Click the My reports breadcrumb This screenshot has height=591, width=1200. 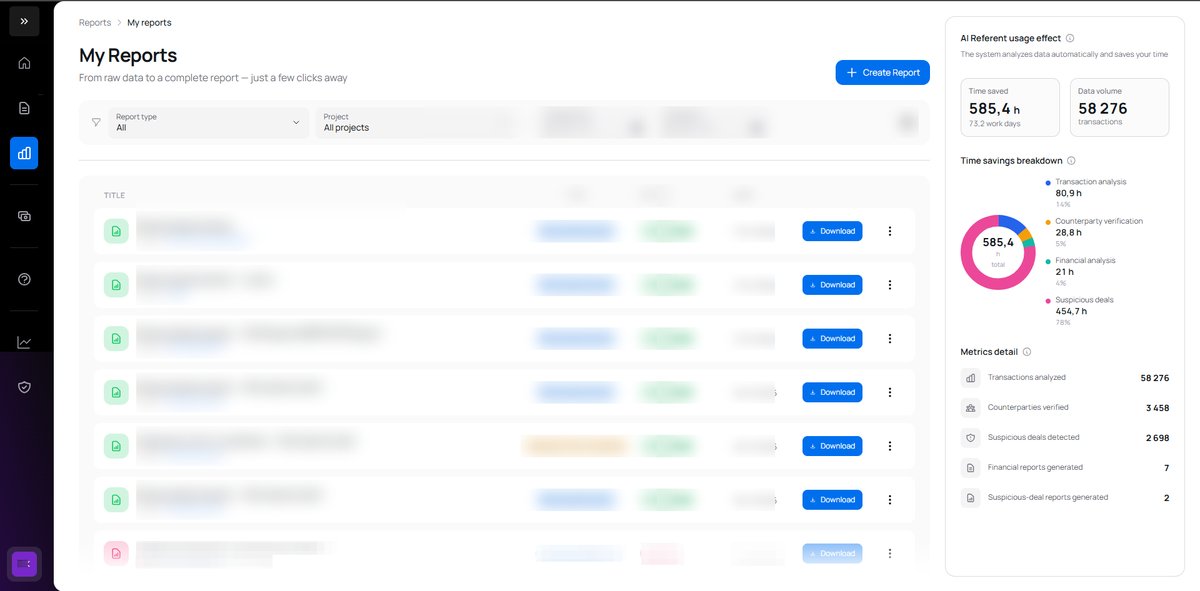149,22
